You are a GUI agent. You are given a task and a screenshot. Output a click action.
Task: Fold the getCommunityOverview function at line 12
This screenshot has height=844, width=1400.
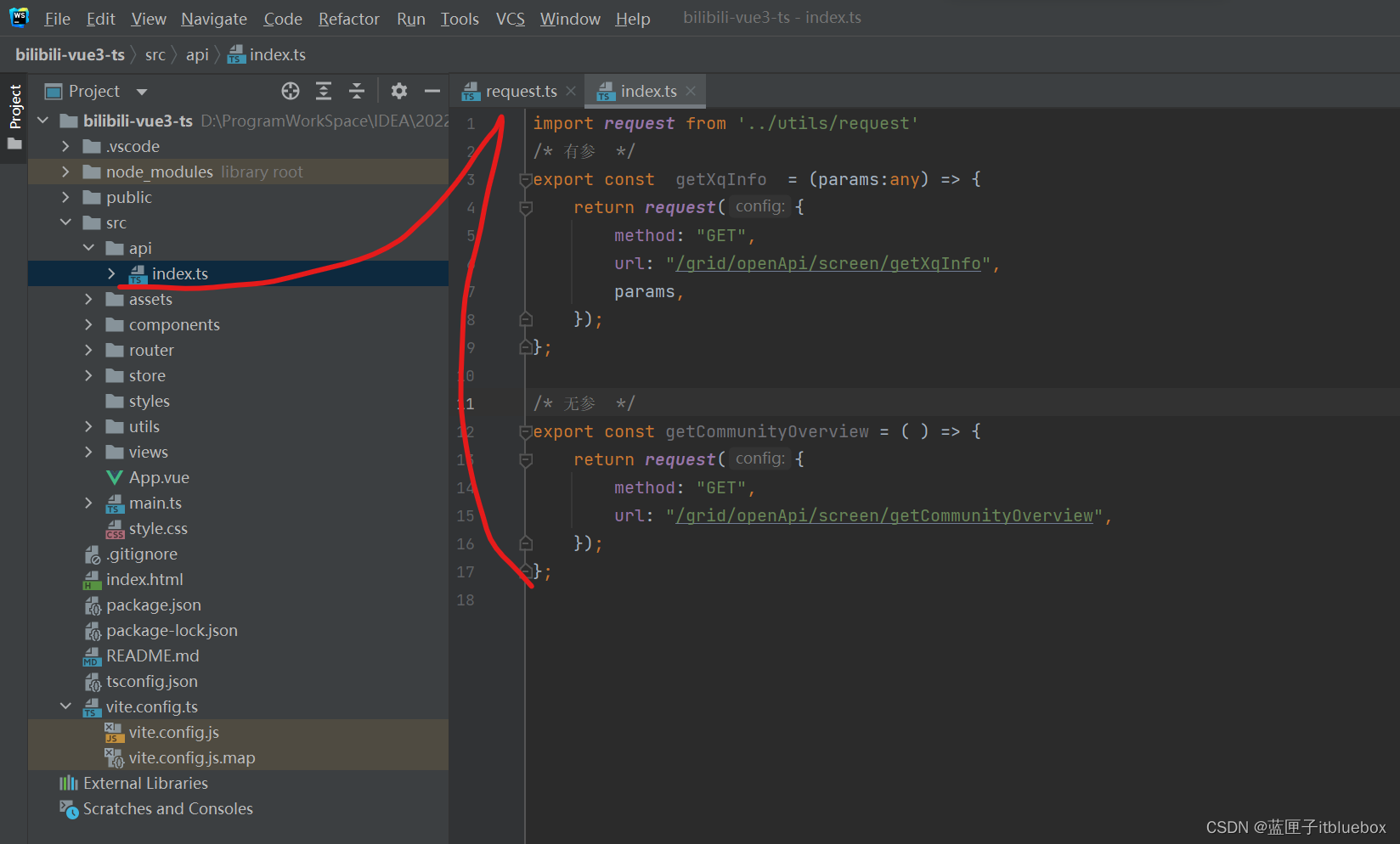pyautogui.click(x=526, y=432)
